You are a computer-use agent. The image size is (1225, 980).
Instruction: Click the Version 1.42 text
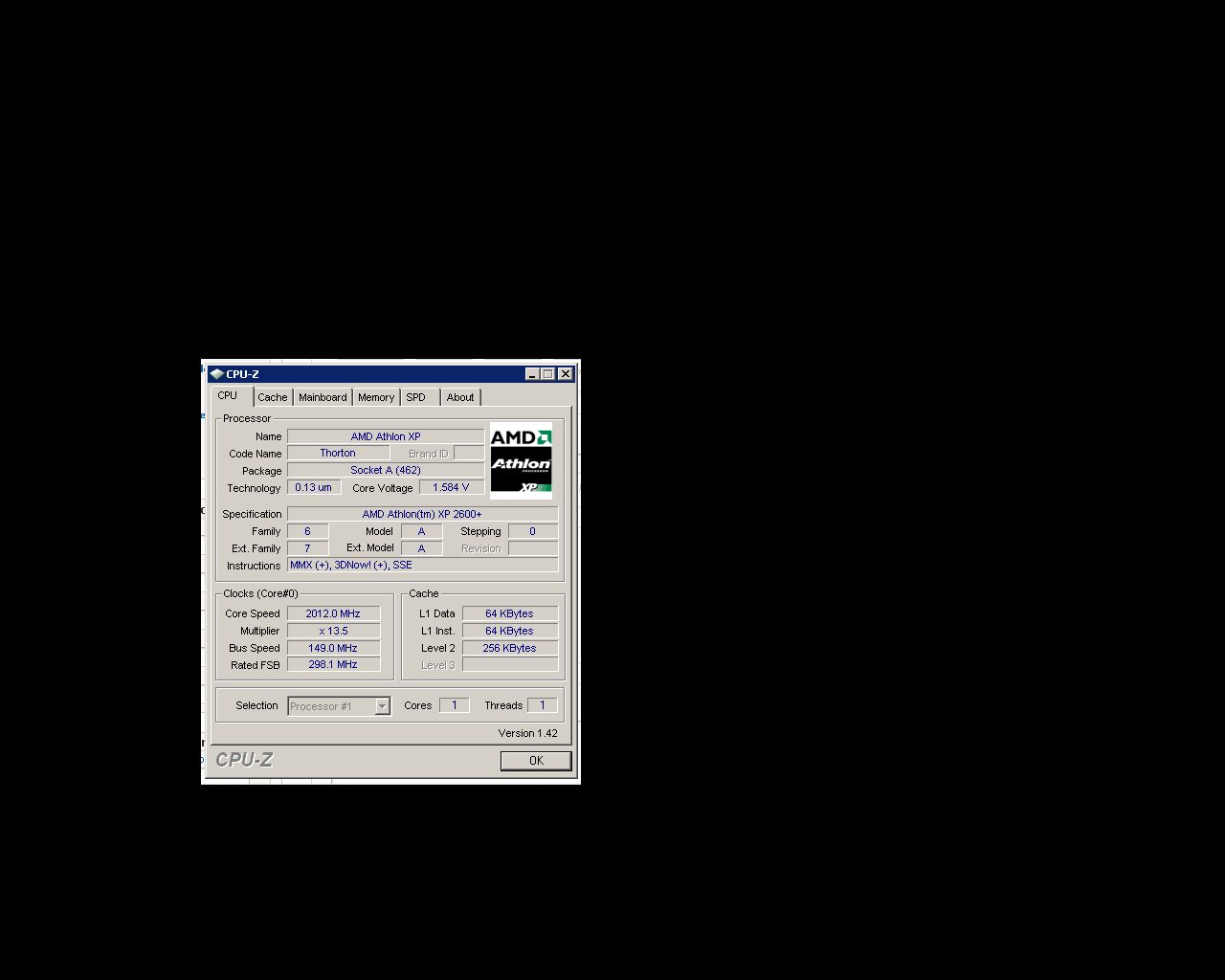point(527,733)
